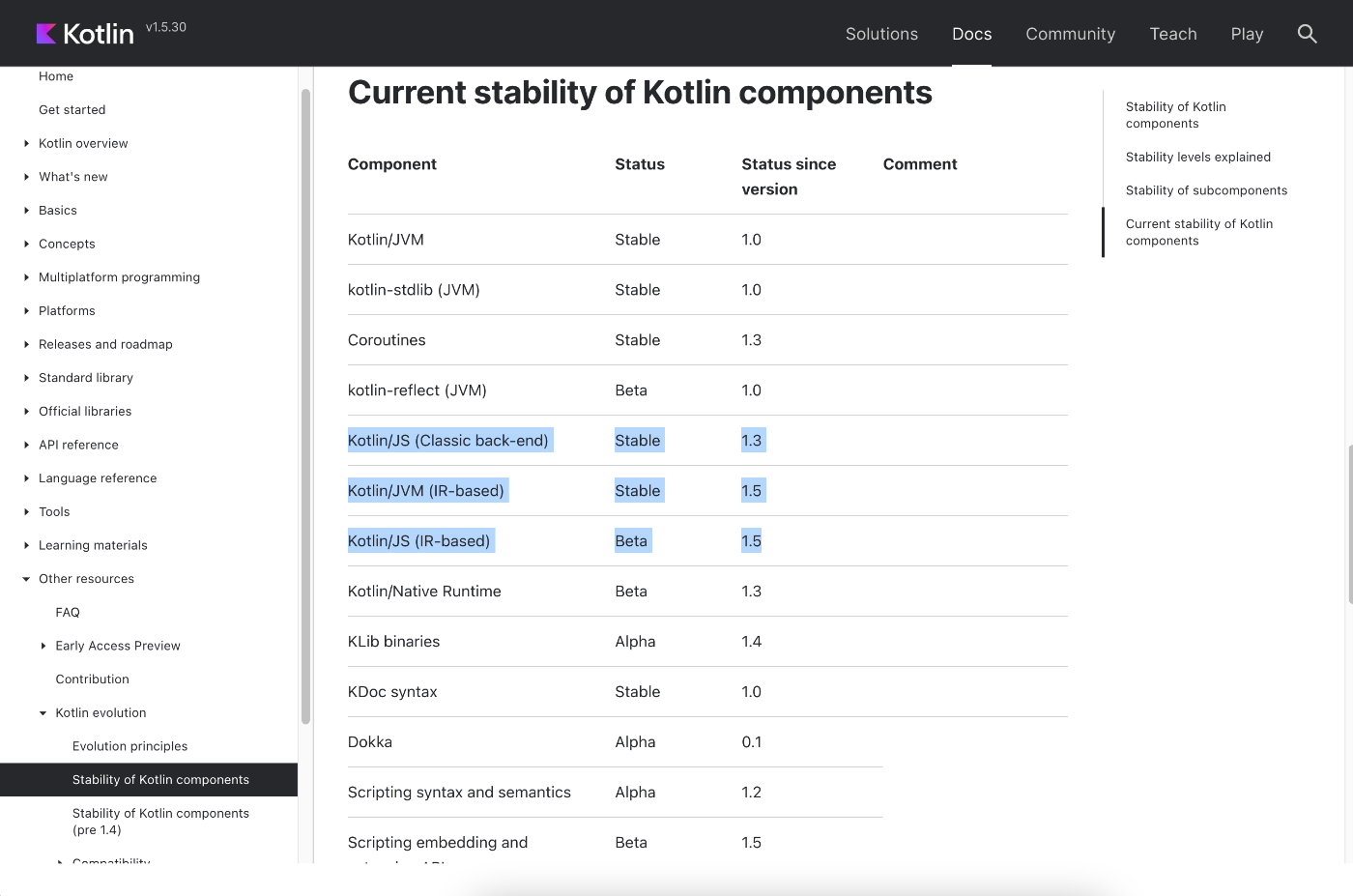1353x896 pixels.
Task: Open Home in the sidebar
Action: click(x=56, y=76)
